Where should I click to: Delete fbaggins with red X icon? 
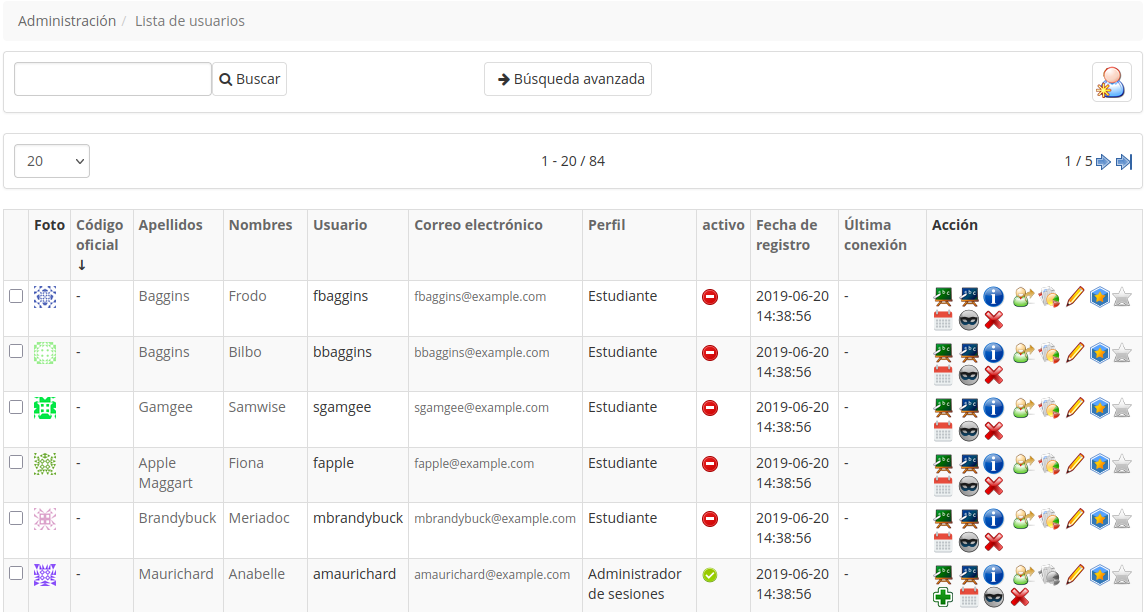click(x=994, y=320)
